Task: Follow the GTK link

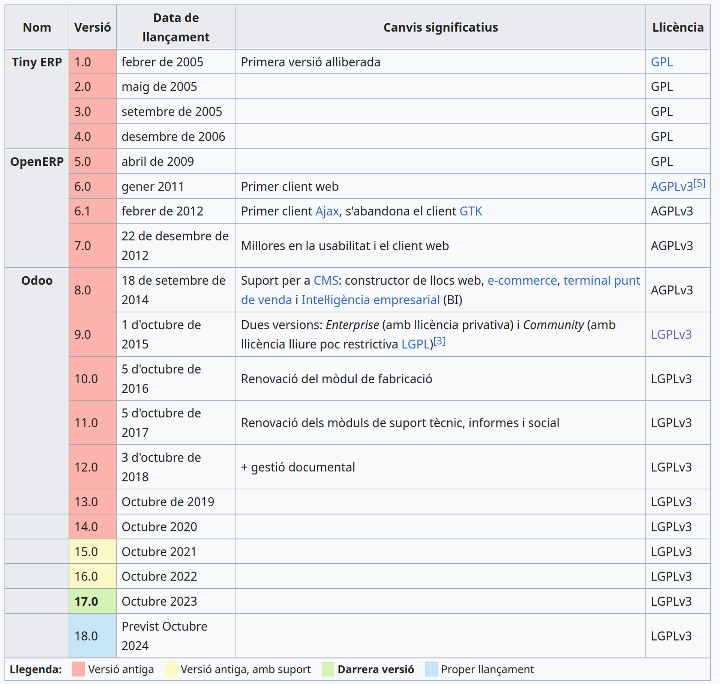Action: 471,211
